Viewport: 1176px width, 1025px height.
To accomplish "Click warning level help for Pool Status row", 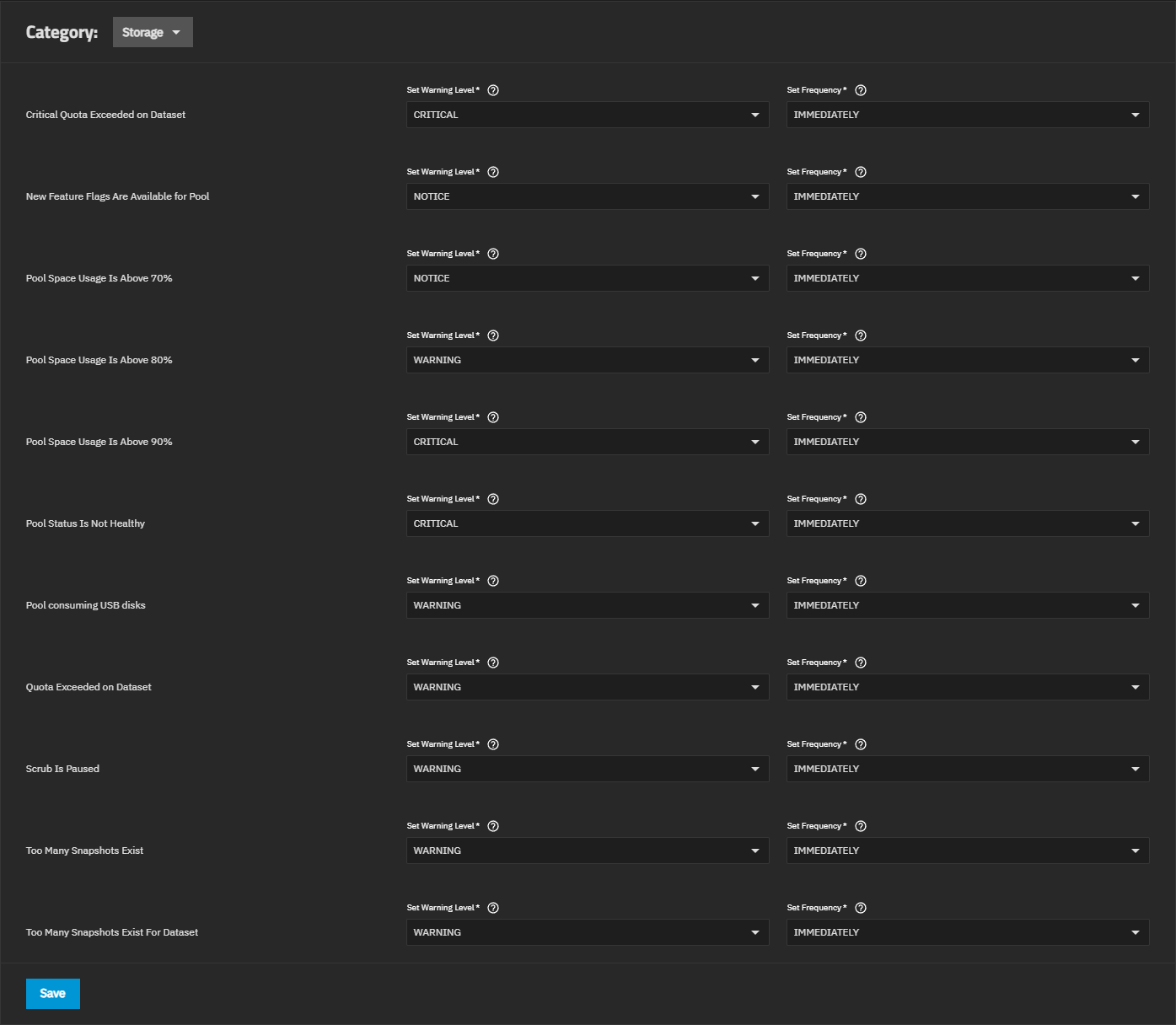I will point(493,499).
